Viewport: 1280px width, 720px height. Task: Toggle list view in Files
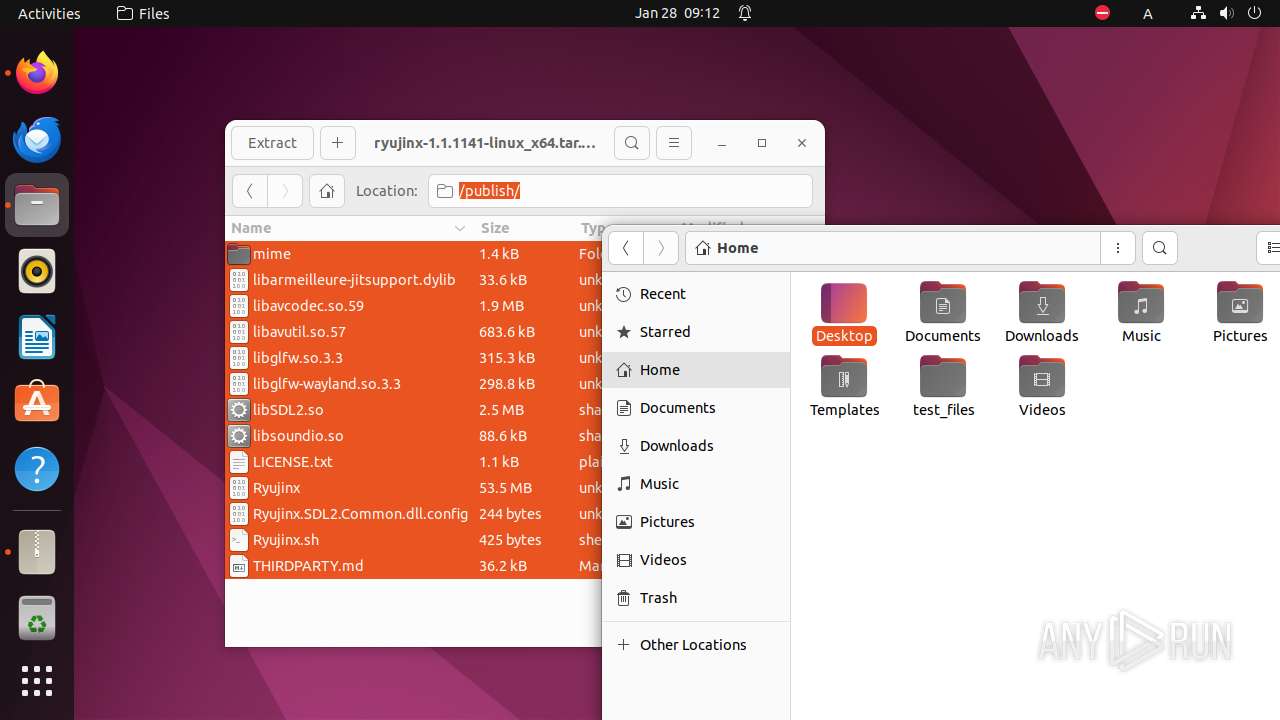click(x=1270, y=248)
